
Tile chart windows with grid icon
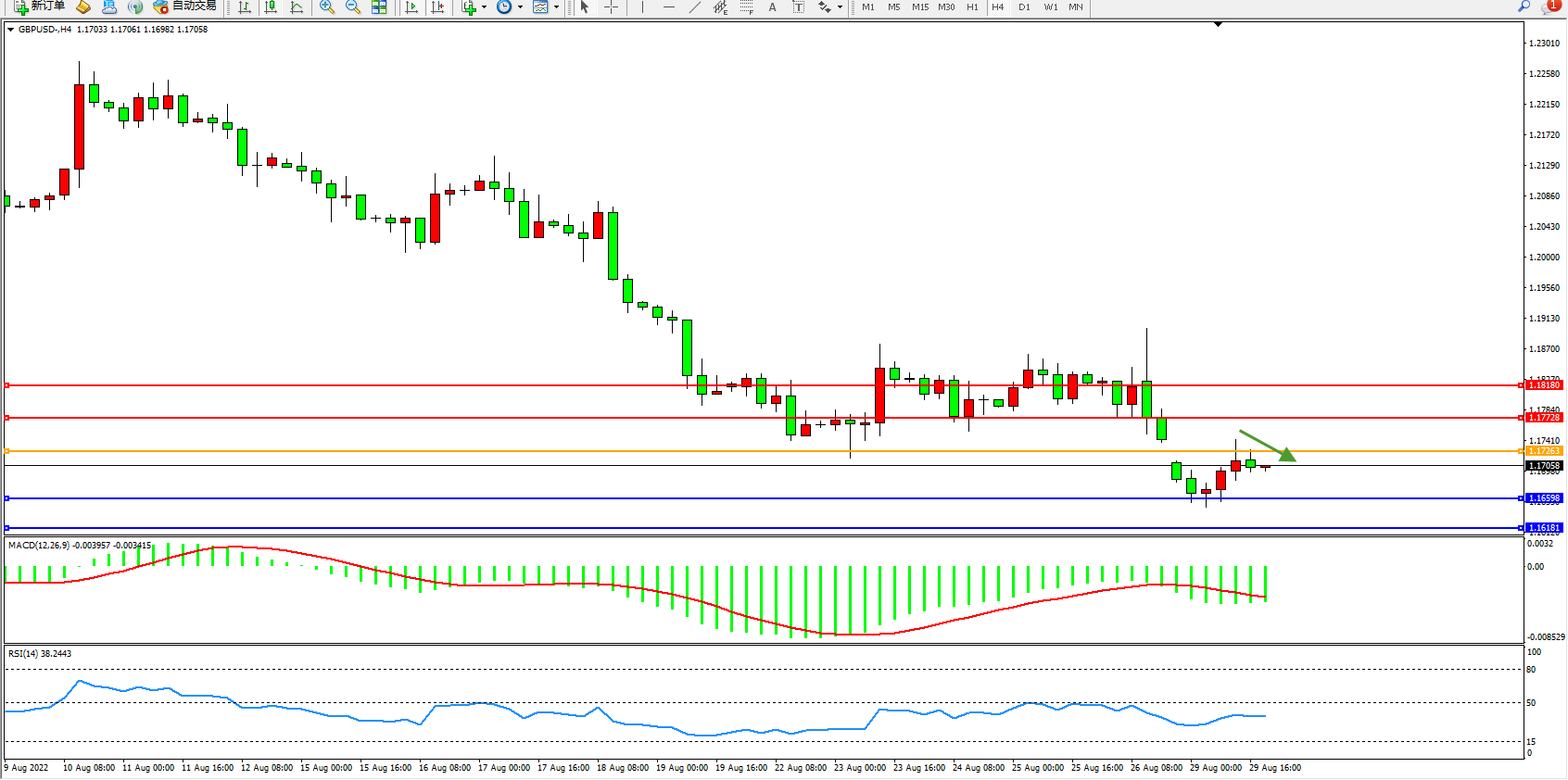[x=379, y=7]
